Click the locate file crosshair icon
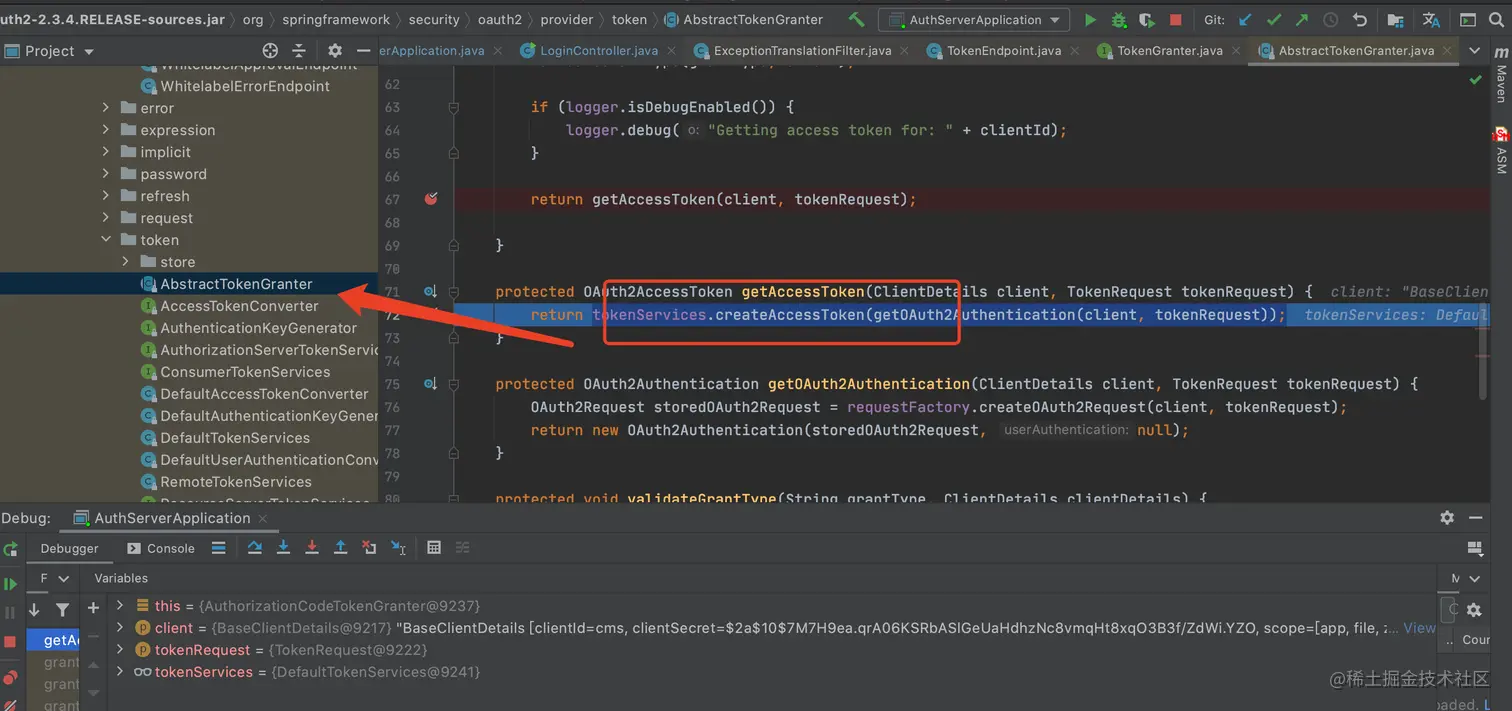Screen dimensions: 1512x711 270,51
